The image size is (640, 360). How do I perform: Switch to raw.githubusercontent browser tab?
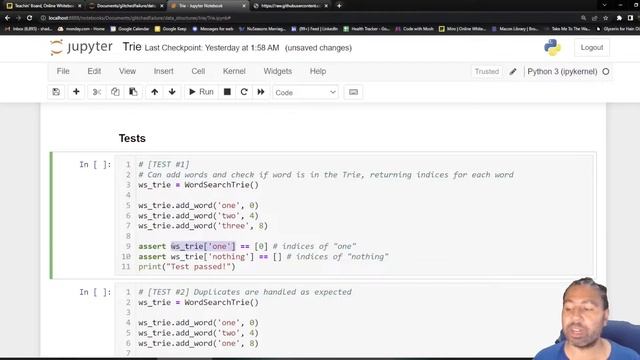[291, 6]
